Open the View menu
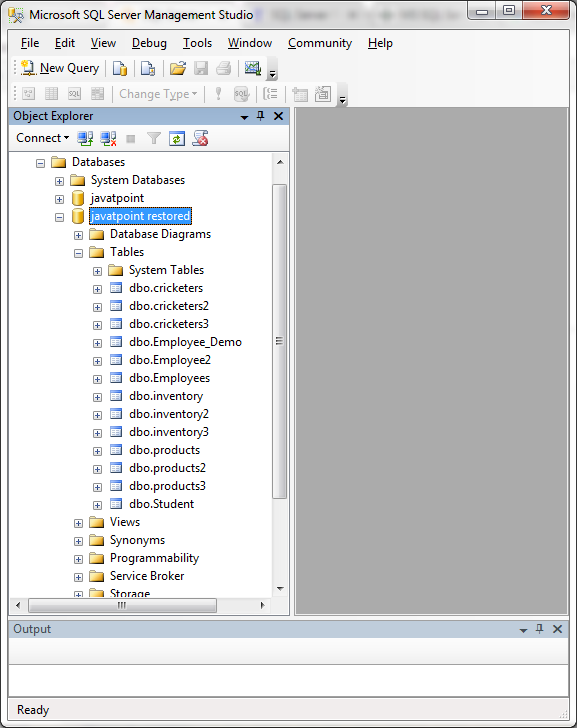The height and width of the screenshot is (728, 577). point(103,43)
